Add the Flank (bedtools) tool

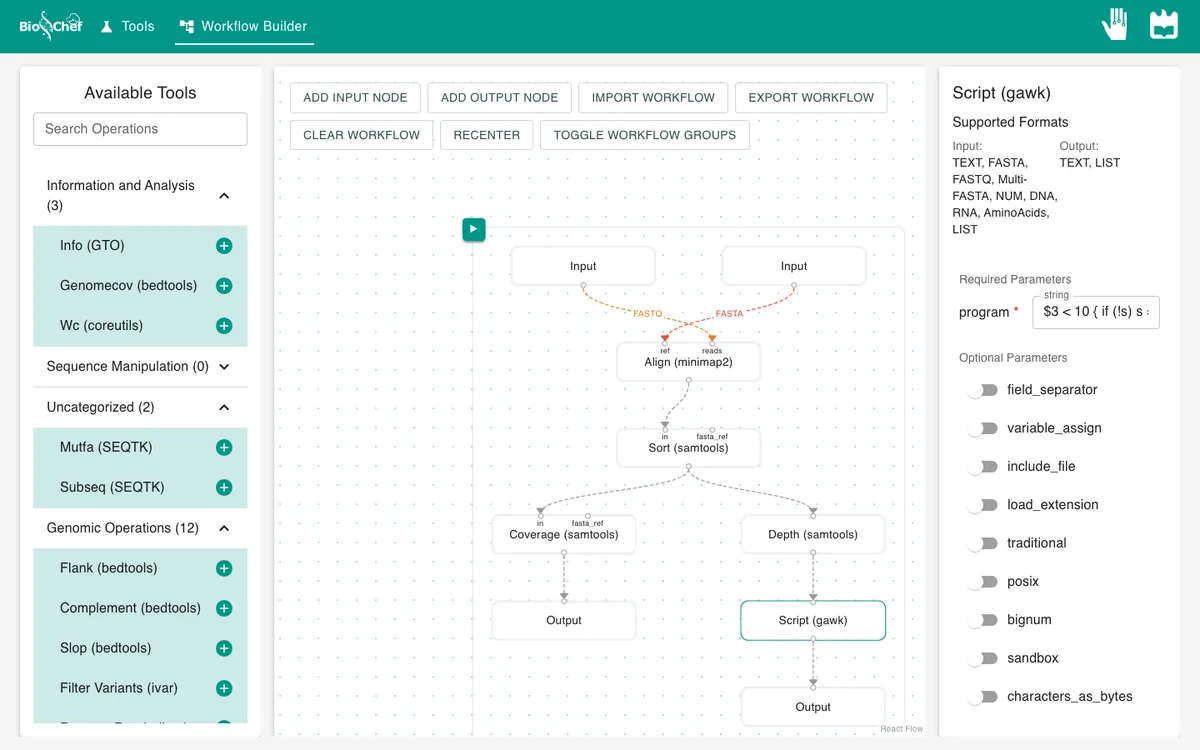(x=224, y=569)
